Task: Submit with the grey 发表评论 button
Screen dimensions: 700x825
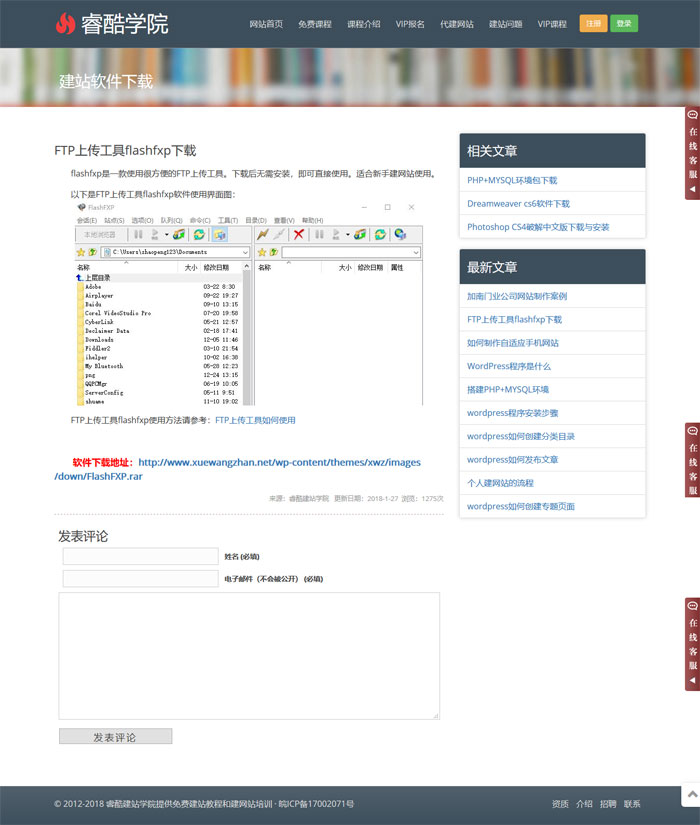Action: point(115,737)
